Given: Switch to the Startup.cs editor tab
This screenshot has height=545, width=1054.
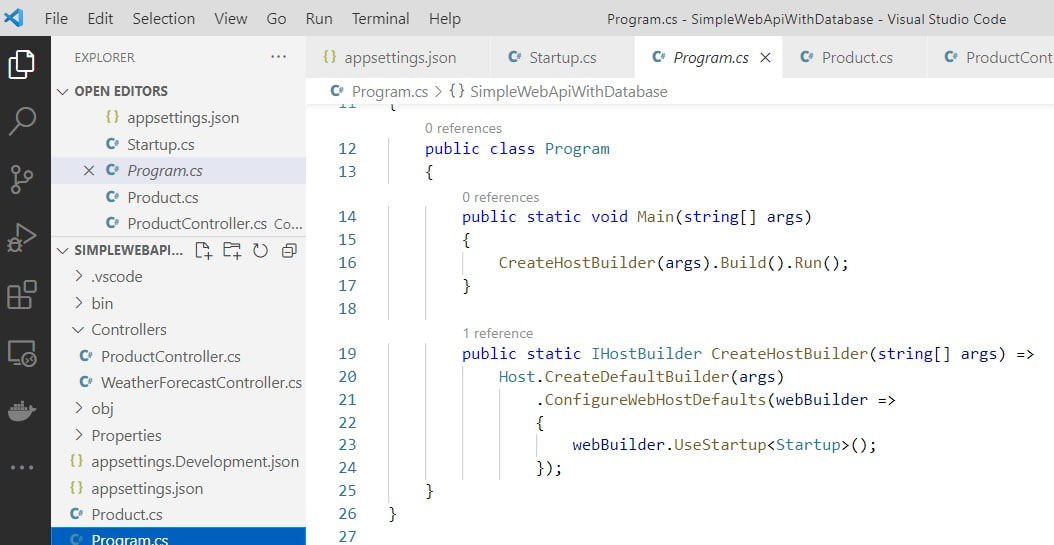Looking at the screenshot, I should 562,58.
